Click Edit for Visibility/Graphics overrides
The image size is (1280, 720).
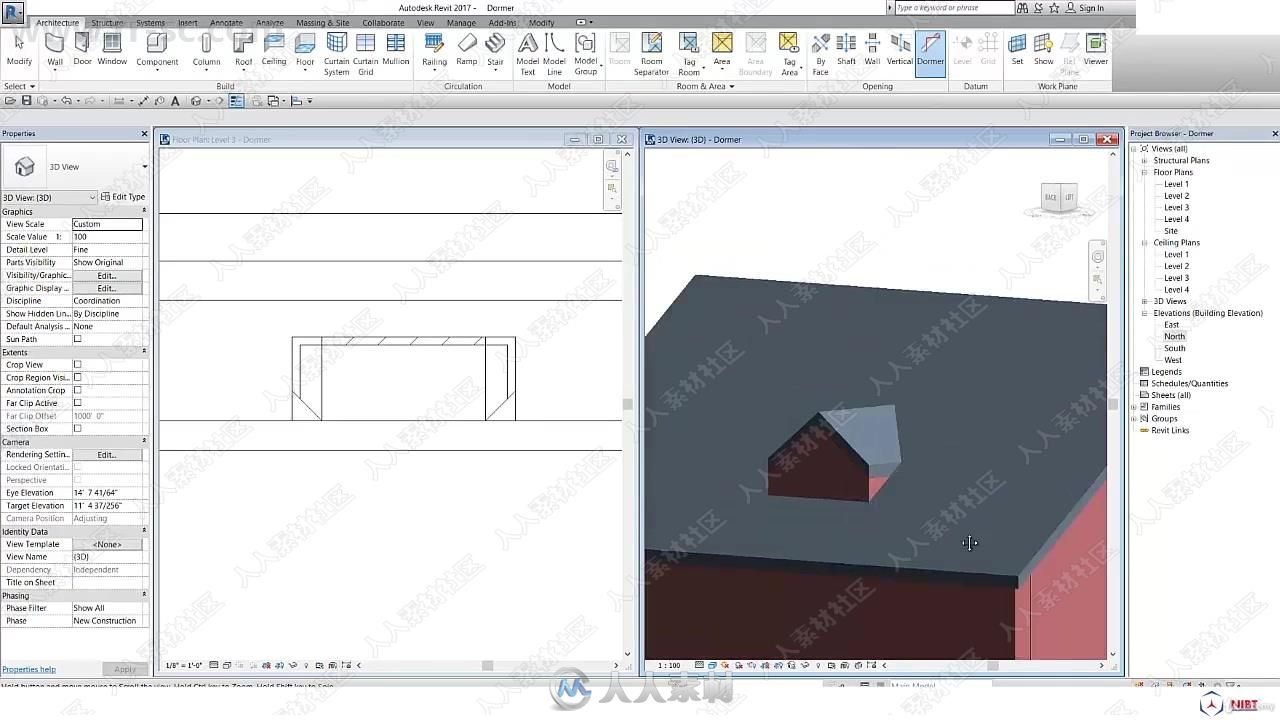[107, 275]
